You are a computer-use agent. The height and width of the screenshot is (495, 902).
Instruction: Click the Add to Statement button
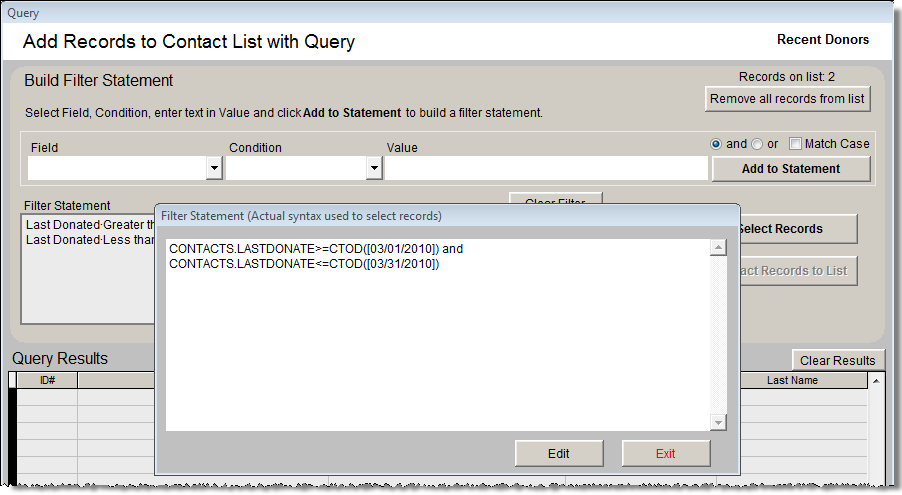coord(790,169)
